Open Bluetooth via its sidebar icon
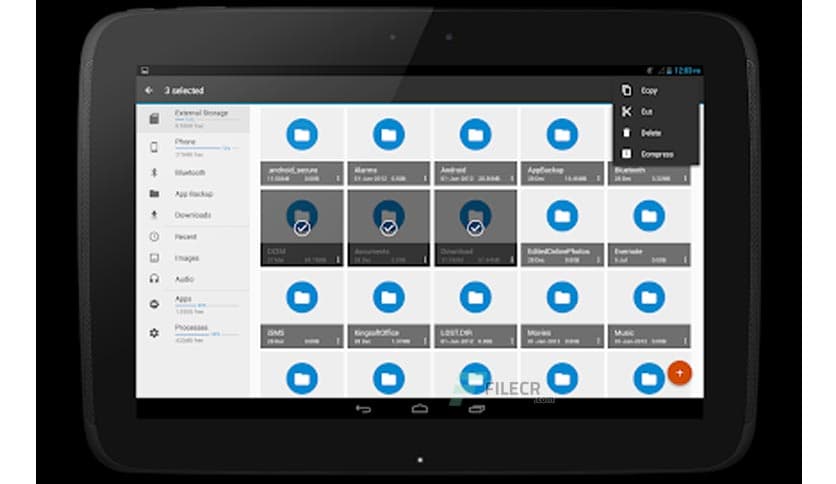836x484 pixels. (154, 172)
